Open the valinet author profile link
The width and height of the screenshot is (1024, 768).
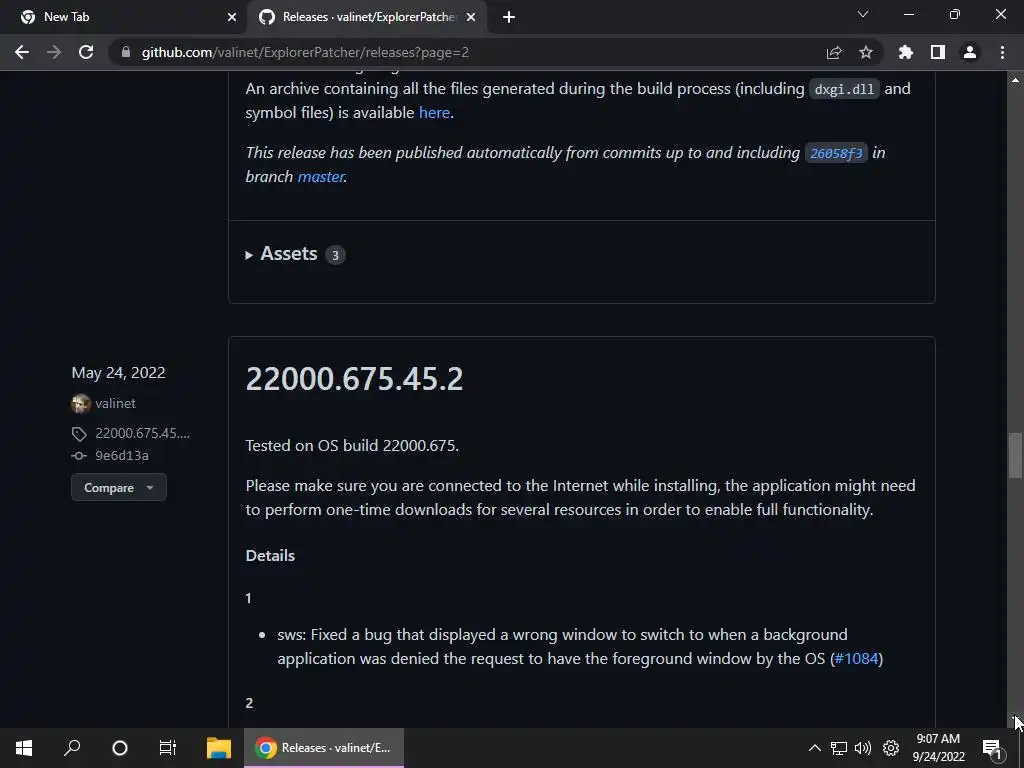[116, 404]
